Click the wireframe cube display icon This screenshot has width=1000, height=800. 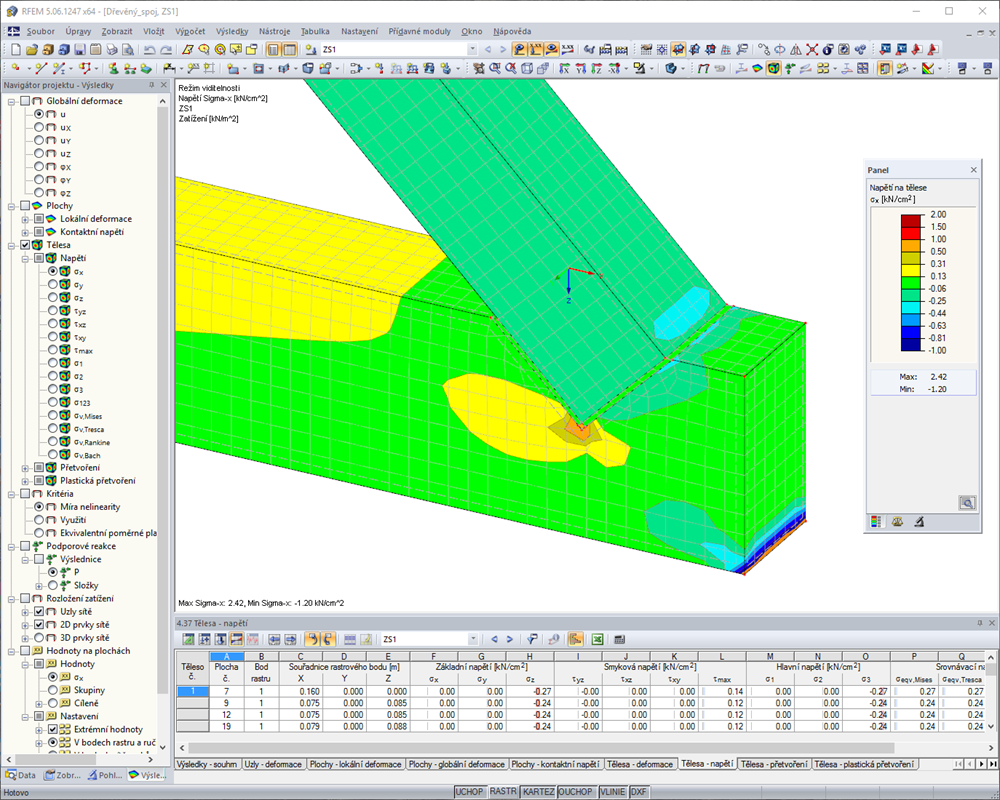pos(527,68)
